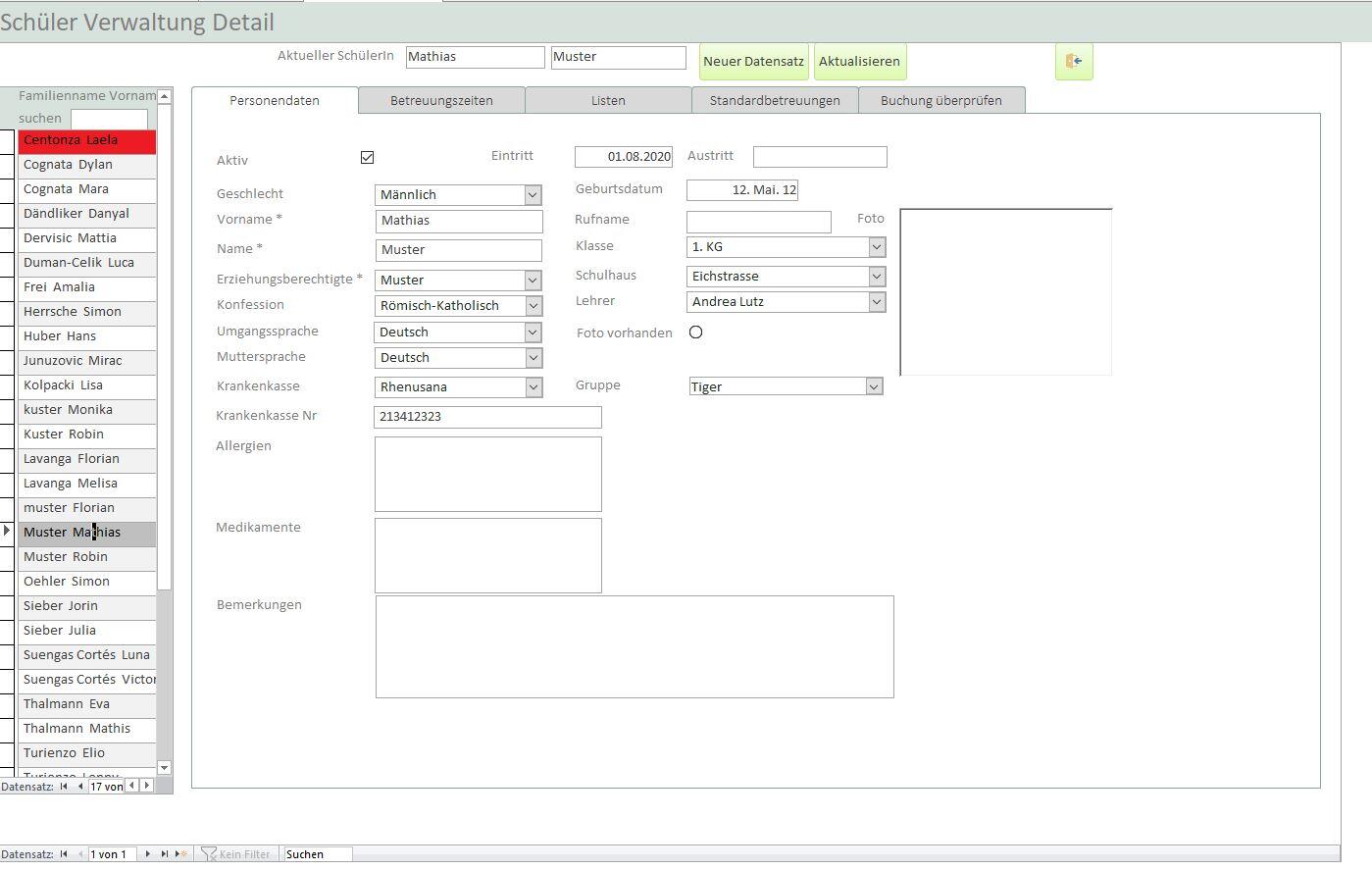1372x870 pixels.
Task: Expand the Klasse dropdown list
Action: click(x=876, y=247)
